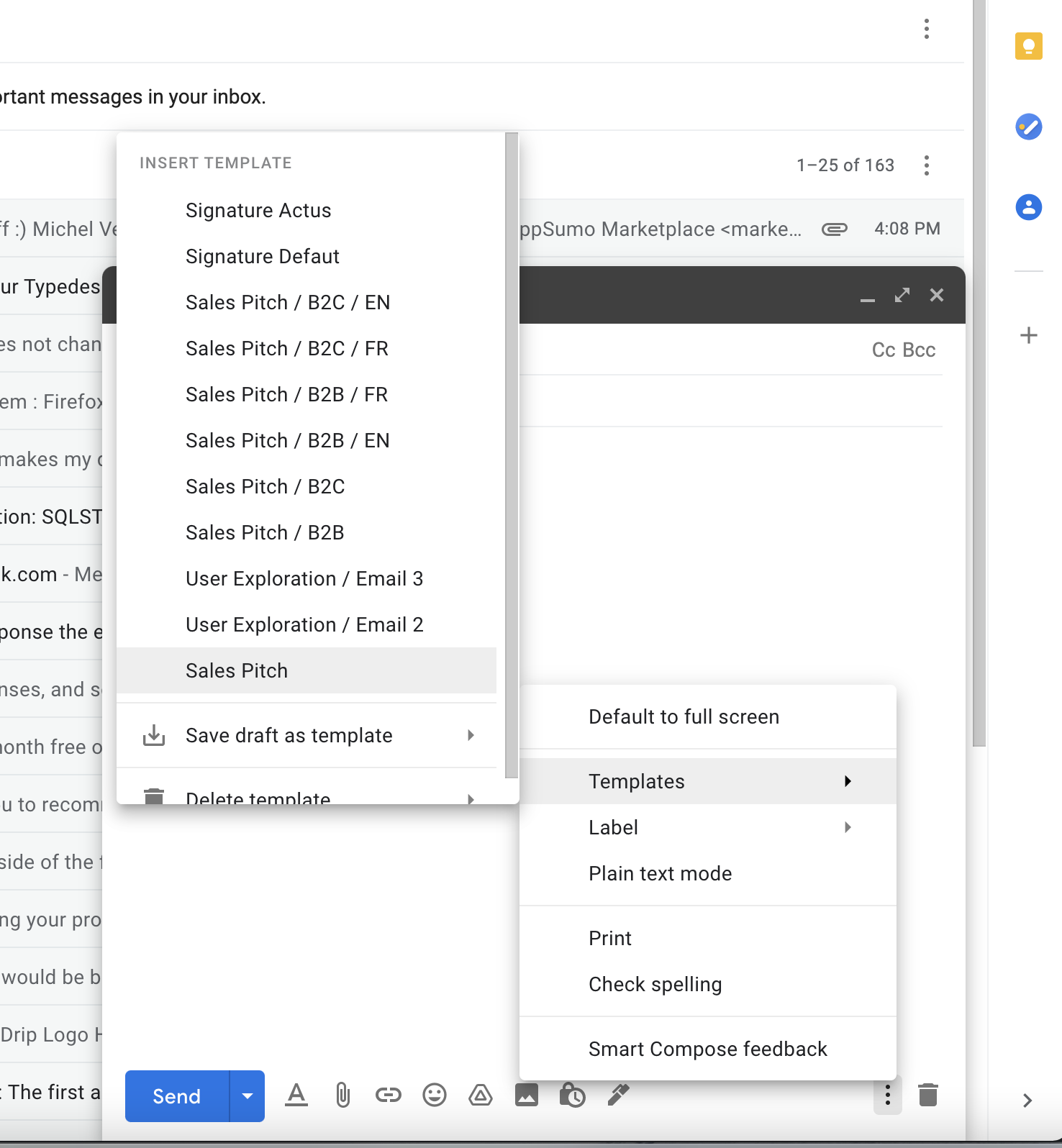Insert files using Google Drive icon
This screenshot has height=1148, width=1062.
pos(480,1095)
